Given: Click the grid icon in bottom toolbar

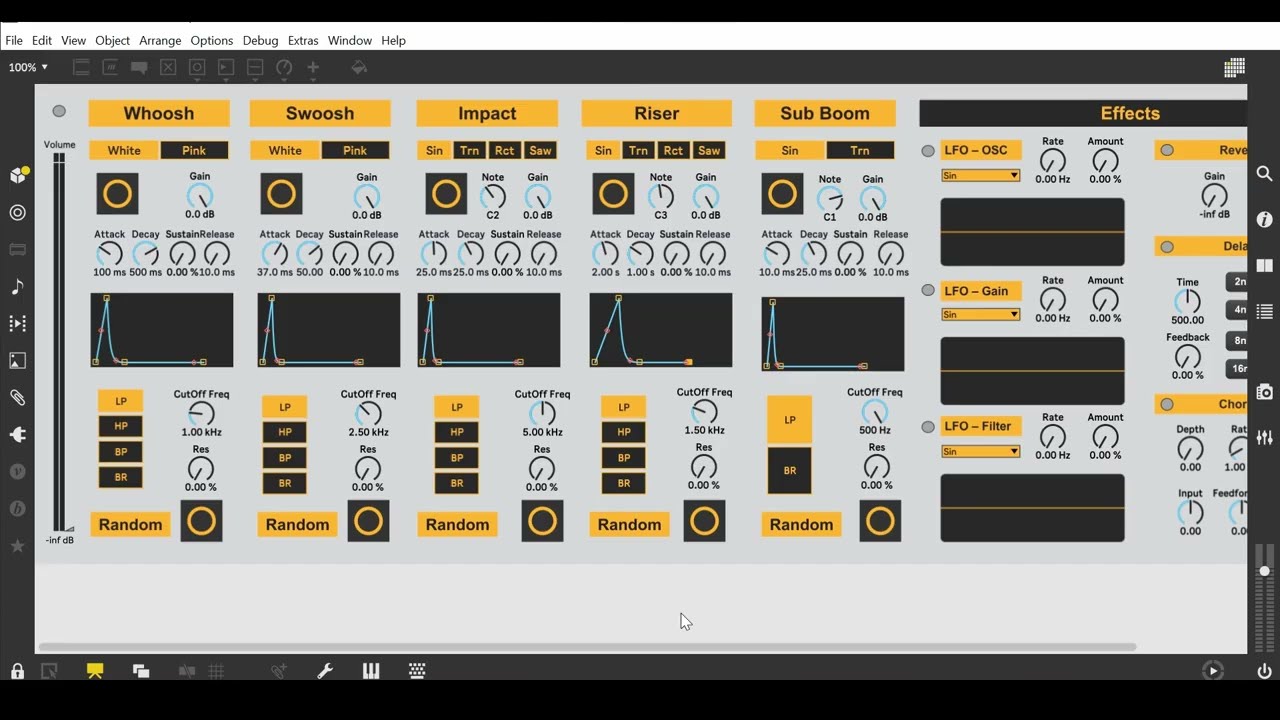Looking at the screenshot, I should (216, 671).
